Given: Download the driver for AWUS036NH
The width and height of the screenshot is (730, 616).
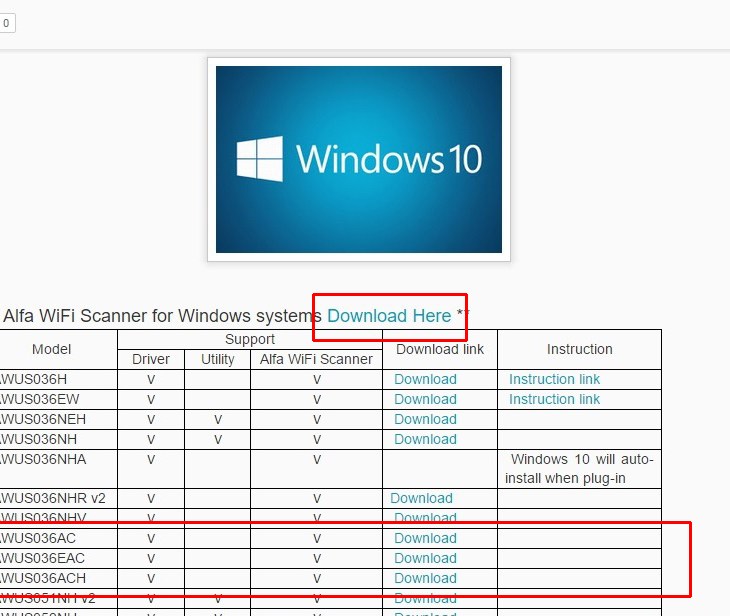Looking at the screenshot, I should click(425, 439).
